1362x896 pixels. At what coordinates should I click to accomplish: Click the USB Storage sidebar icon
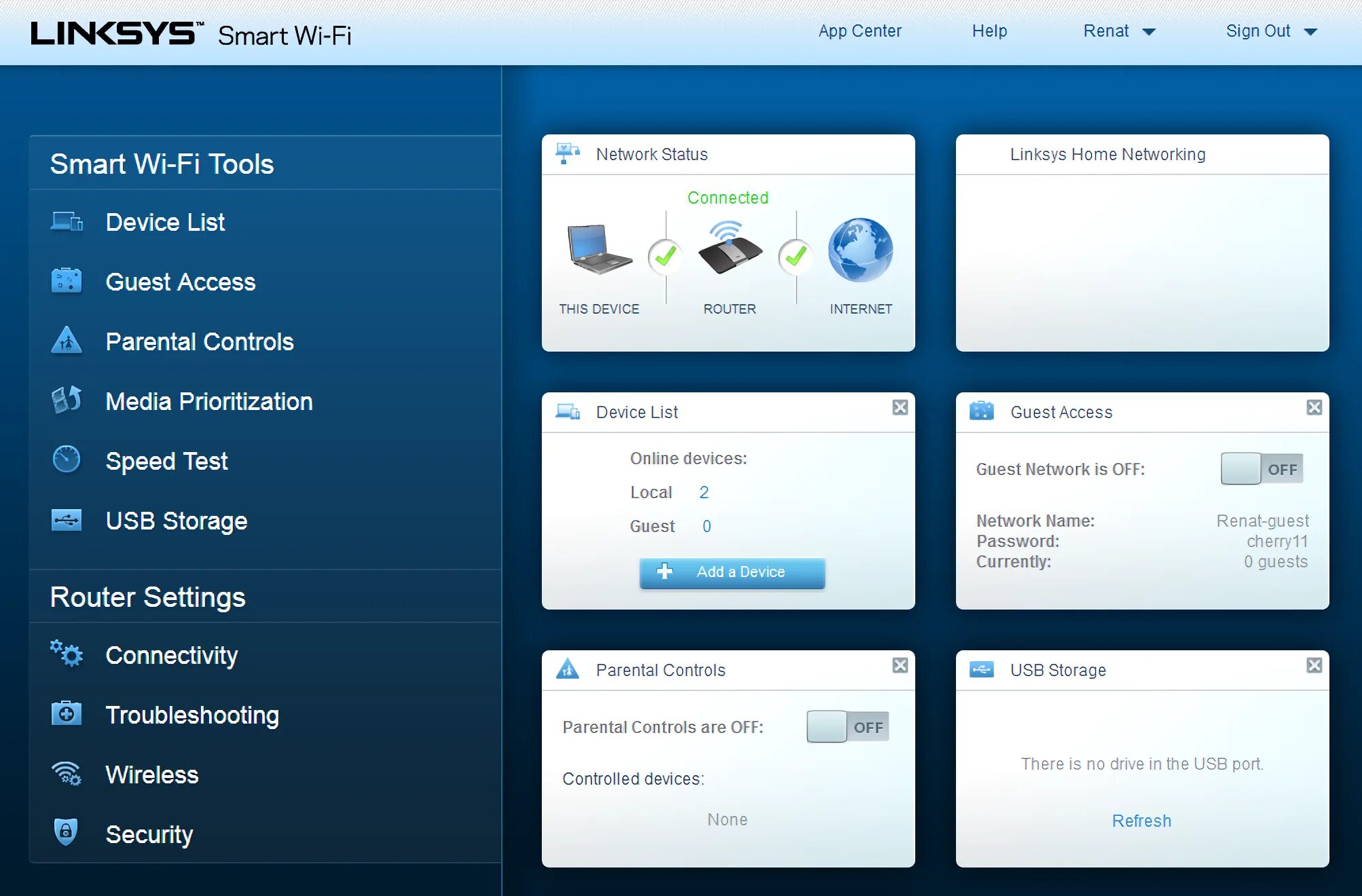coord(67,521)
